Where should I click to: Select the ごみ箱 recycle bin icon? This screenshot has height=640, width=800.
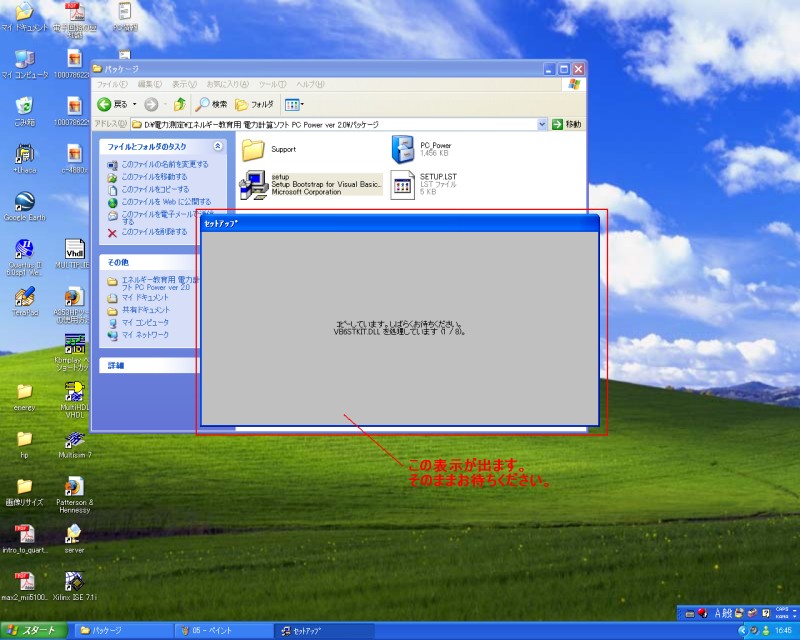pyautogui.click(x=24, y=112)
